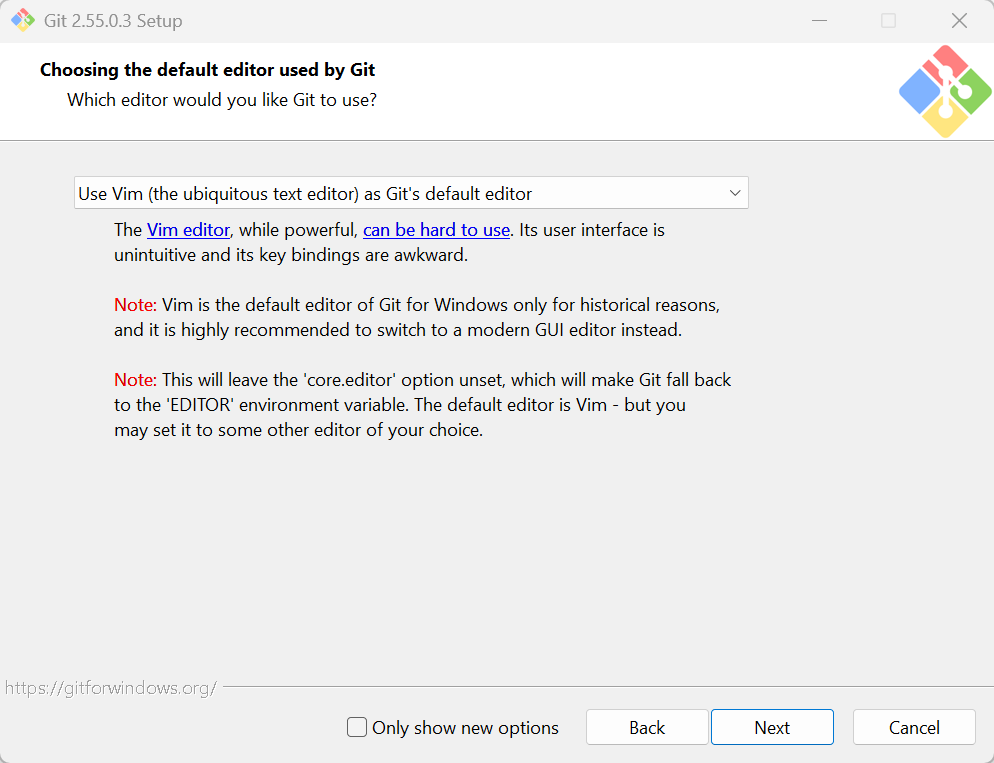
Task: Click the 'Choosing the default editor' heading
Action: pos(207,70)
